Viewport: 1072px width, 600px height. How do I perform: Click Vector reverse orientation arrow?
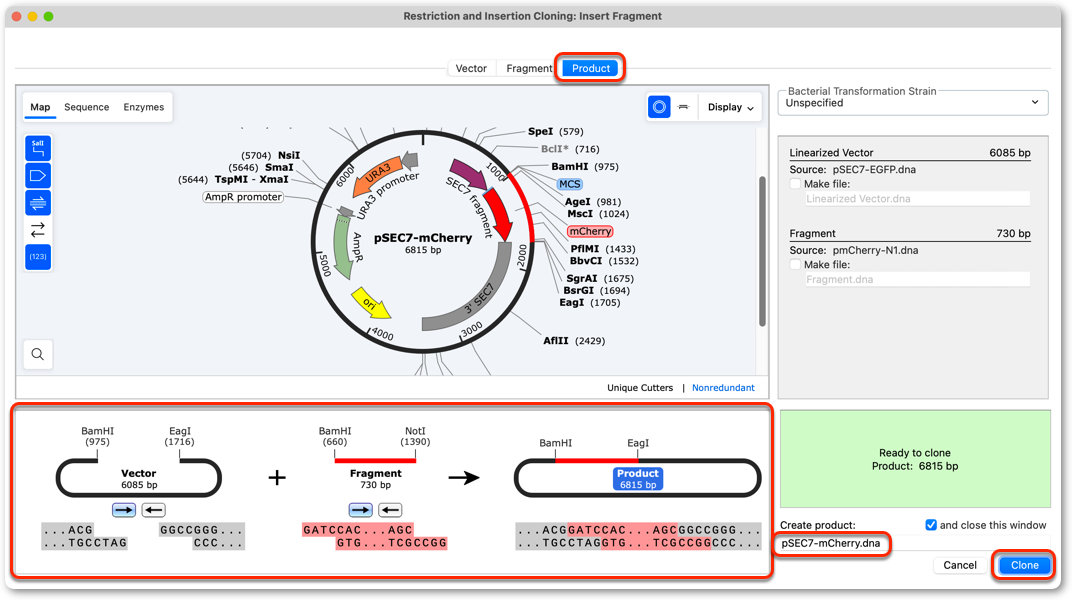(x=153, y=510)
